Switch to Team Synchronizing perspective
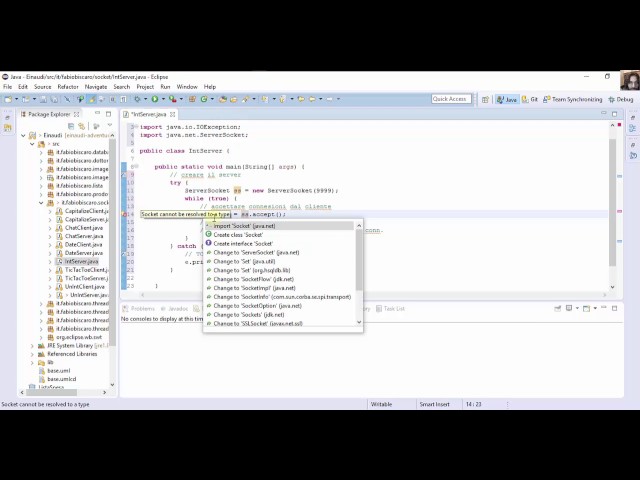 [x=573, y=99]
